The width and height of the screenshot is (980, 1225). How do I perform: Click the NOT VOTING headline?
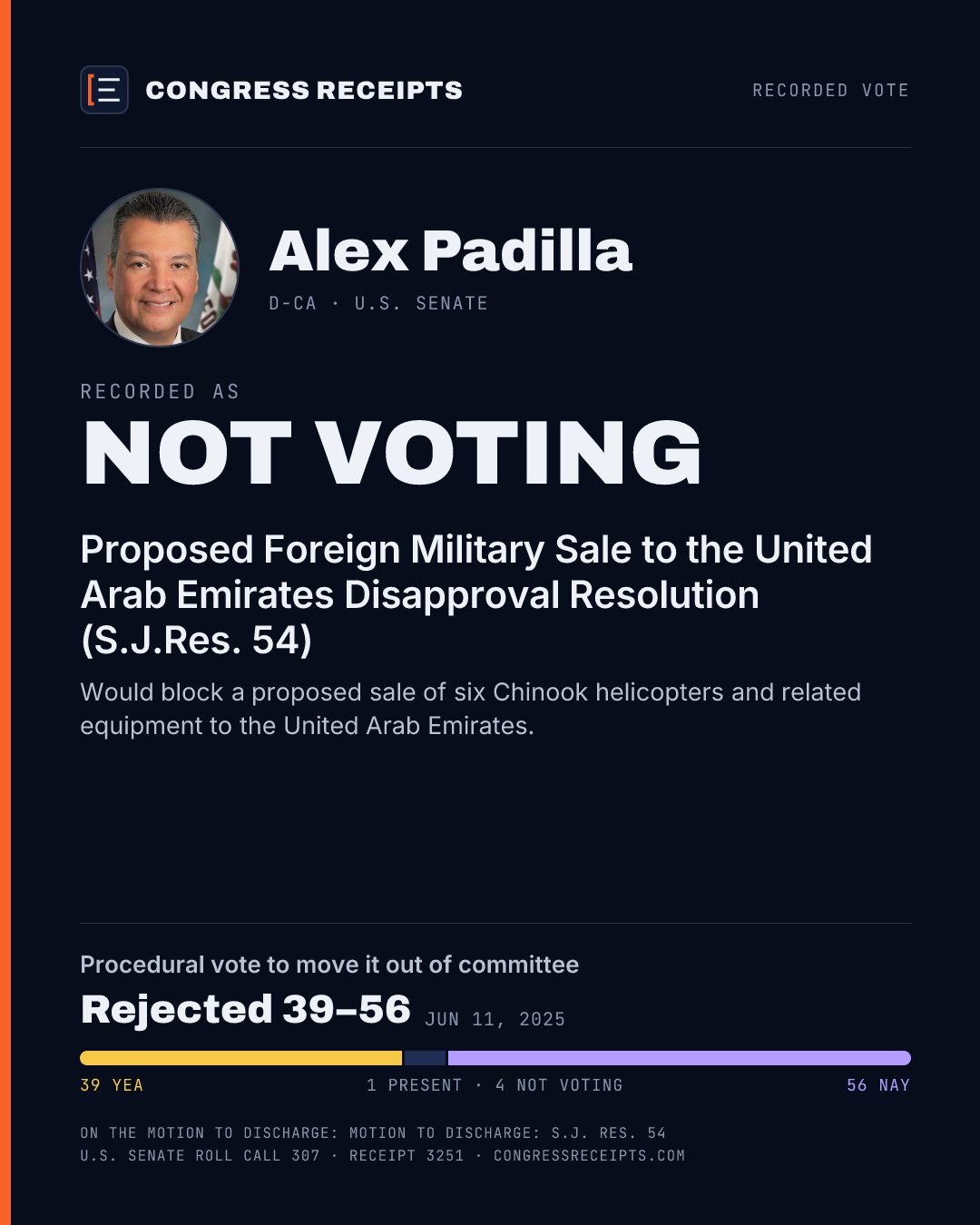click(392, 453)
